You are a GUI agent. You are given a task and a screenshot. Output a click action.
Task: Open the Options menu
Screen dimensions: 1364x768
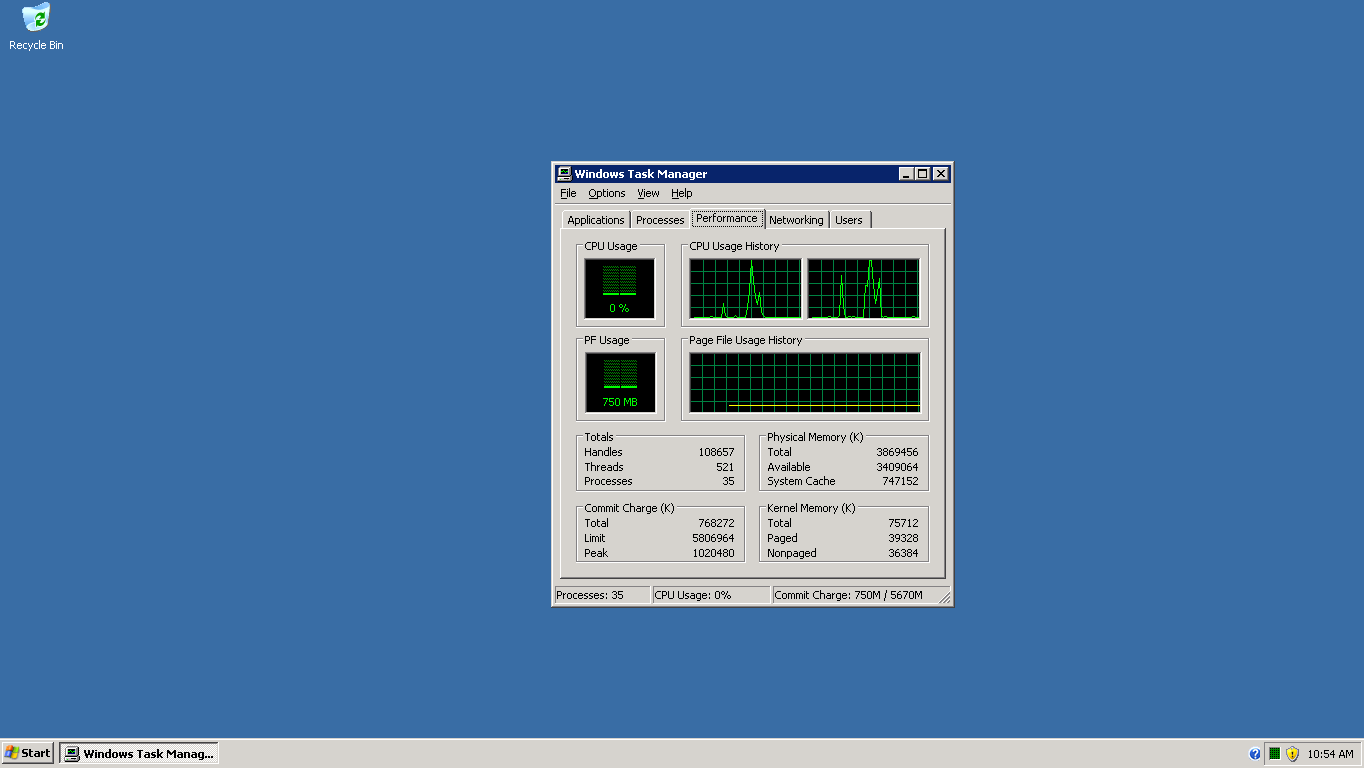(606, 193)
